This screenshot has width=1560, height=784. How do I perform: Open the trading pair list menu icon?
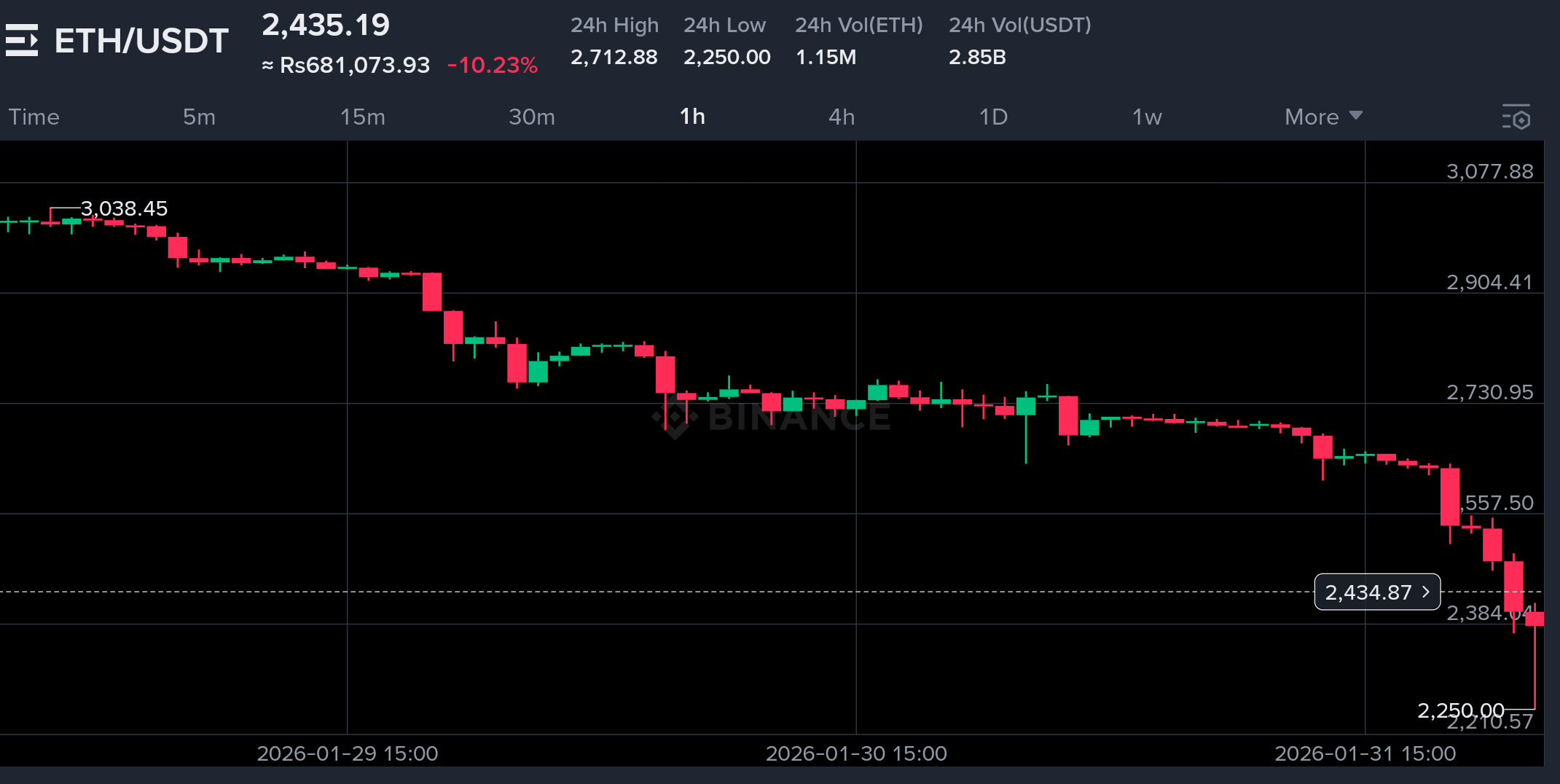pos(22,40)
